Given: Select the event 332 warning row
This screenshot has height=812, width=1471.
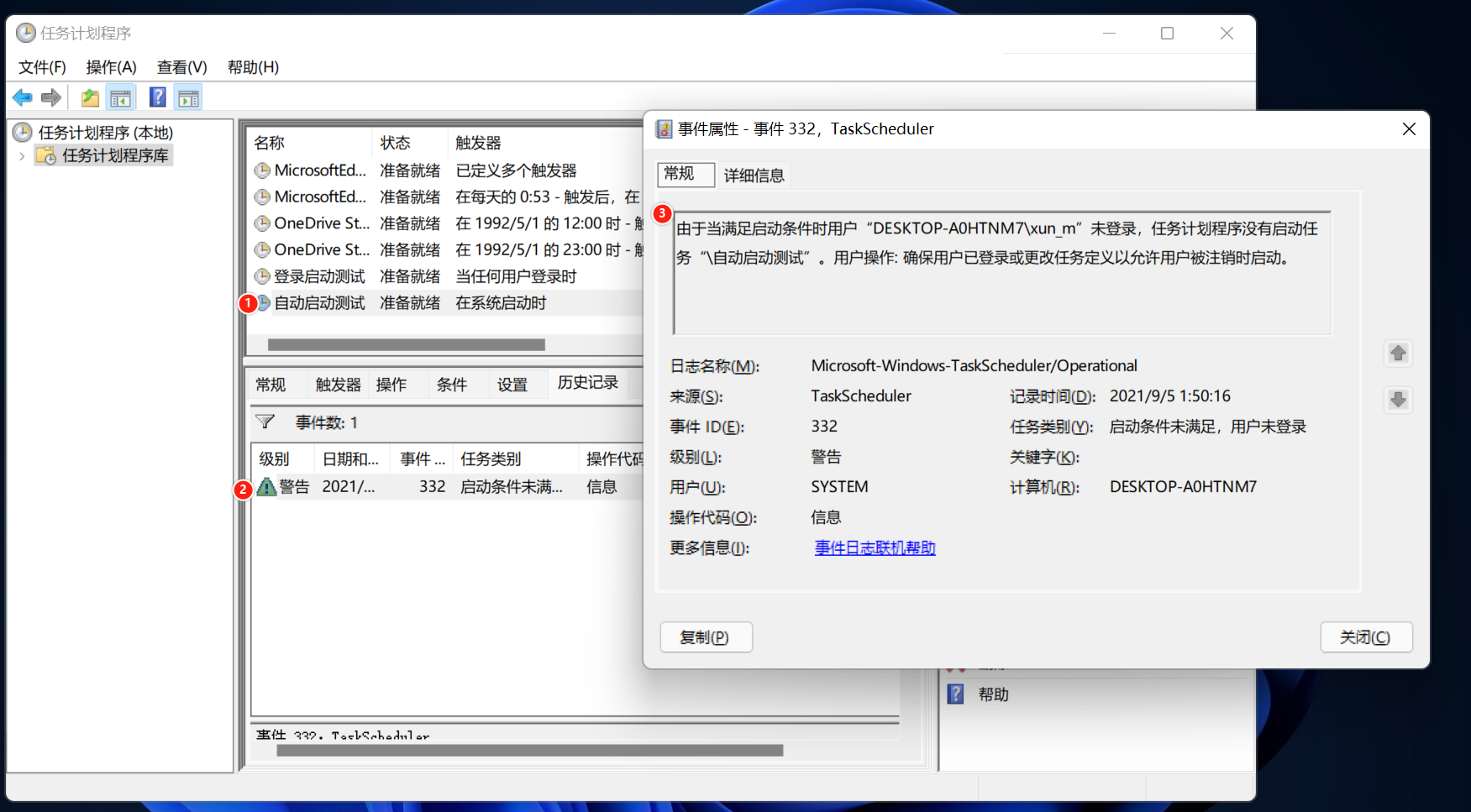Looking at the screenshot, I should (x=449, y=486).
